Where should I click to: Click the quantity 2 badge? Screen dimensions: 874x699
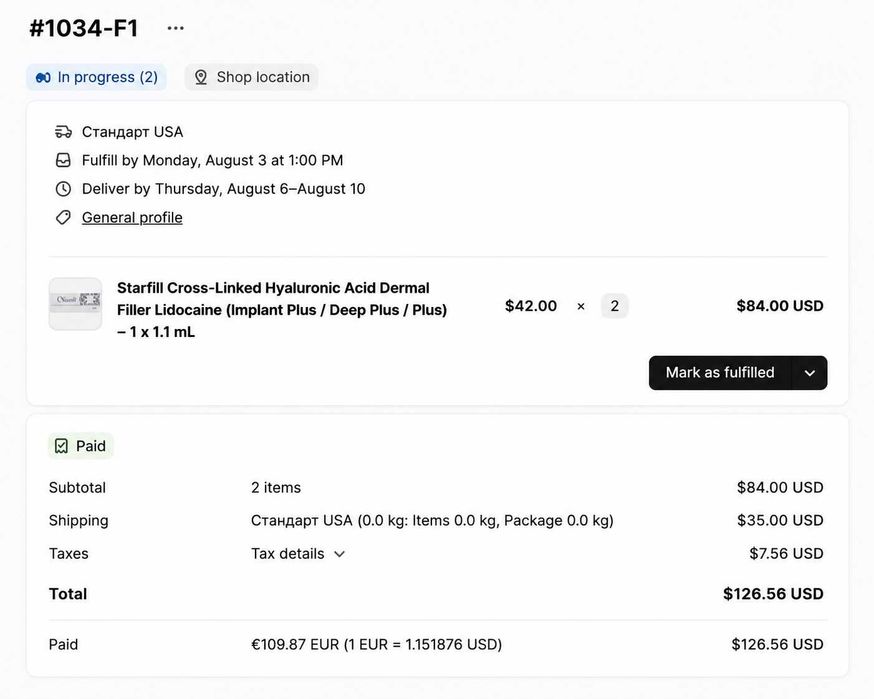click(x=614, y=306)
